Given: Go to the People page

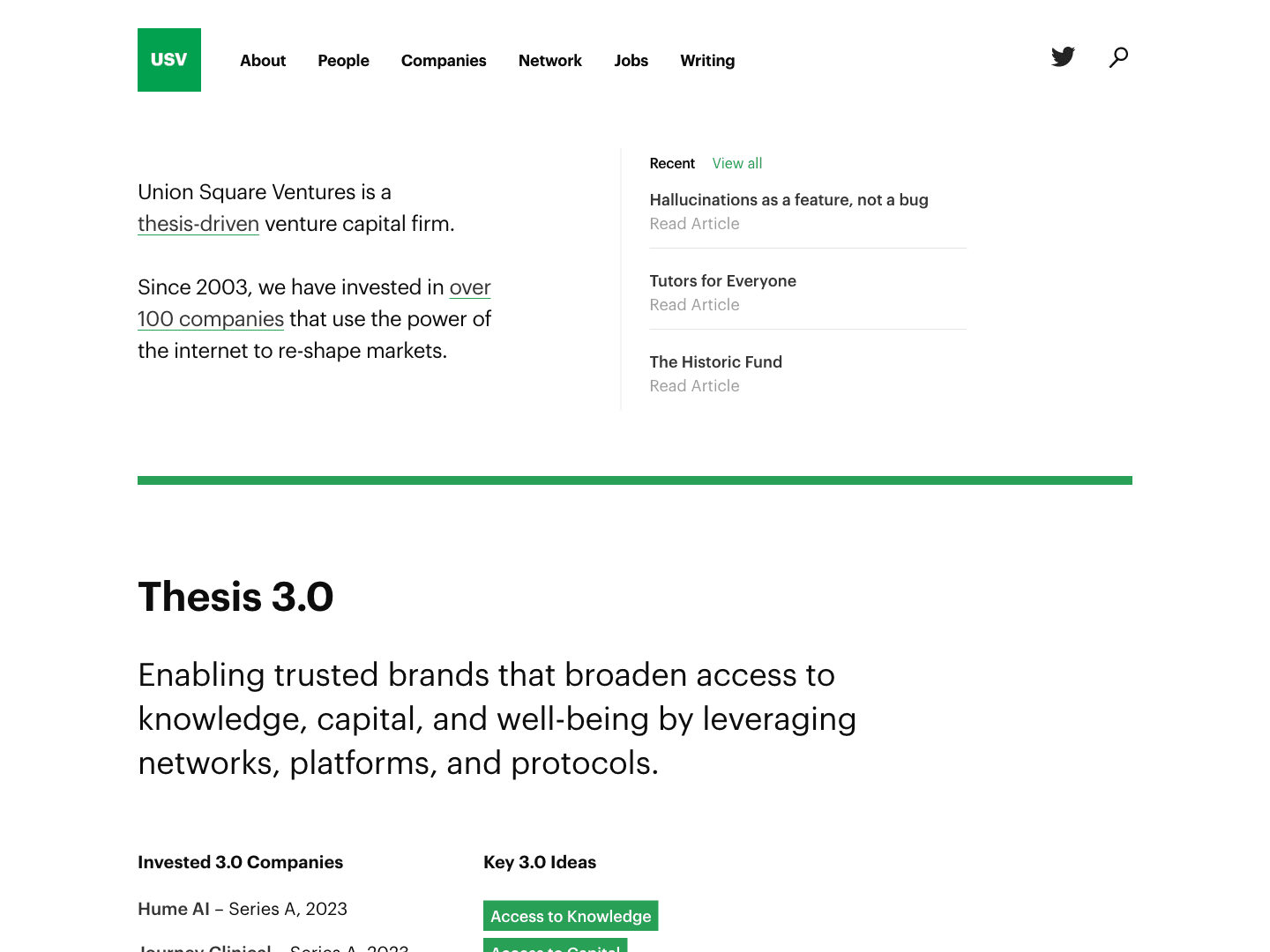Looking at the screenshot, I should tap(343, 61).
